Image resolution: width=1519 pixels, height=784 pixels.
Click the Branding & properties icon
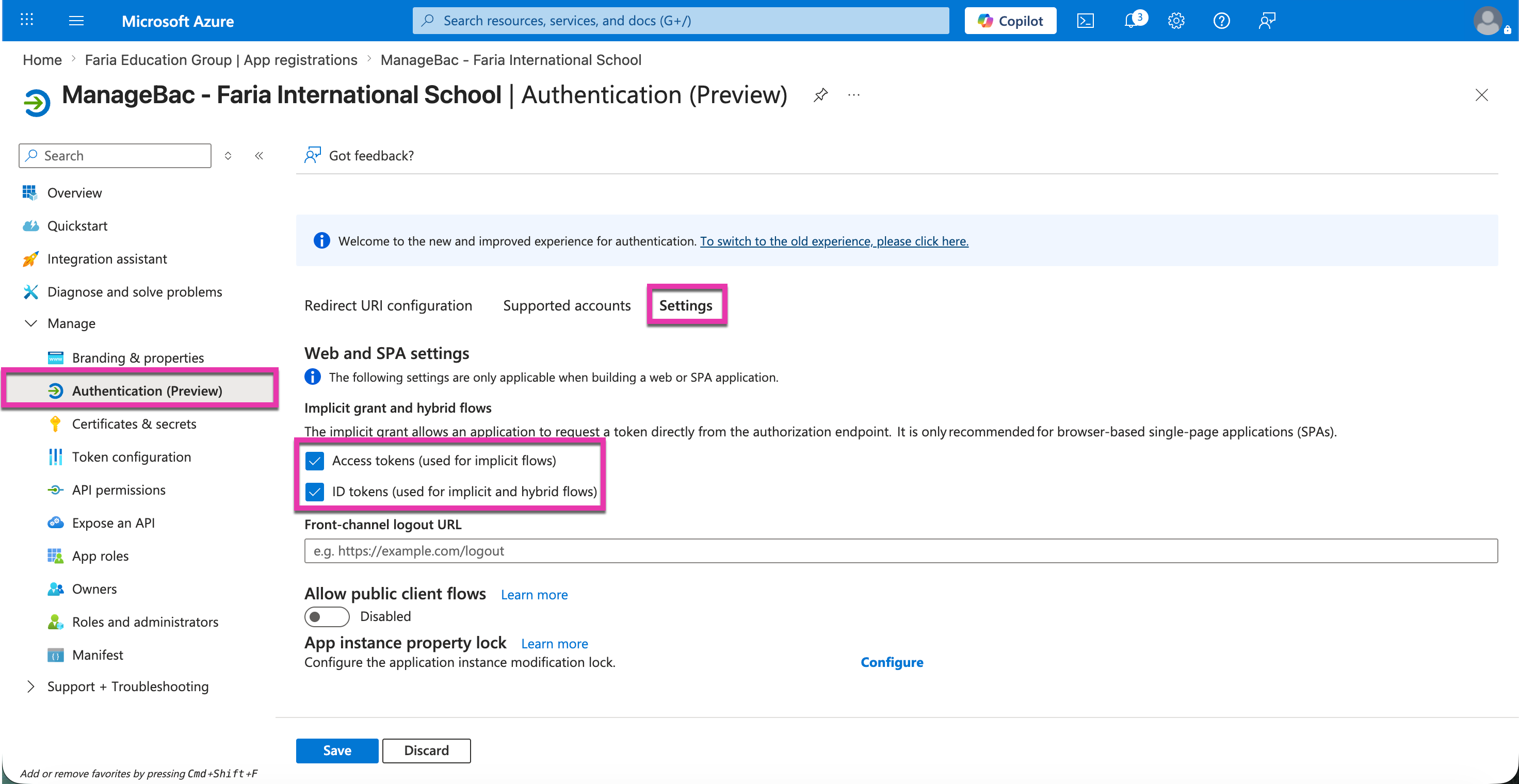(55, 358)
